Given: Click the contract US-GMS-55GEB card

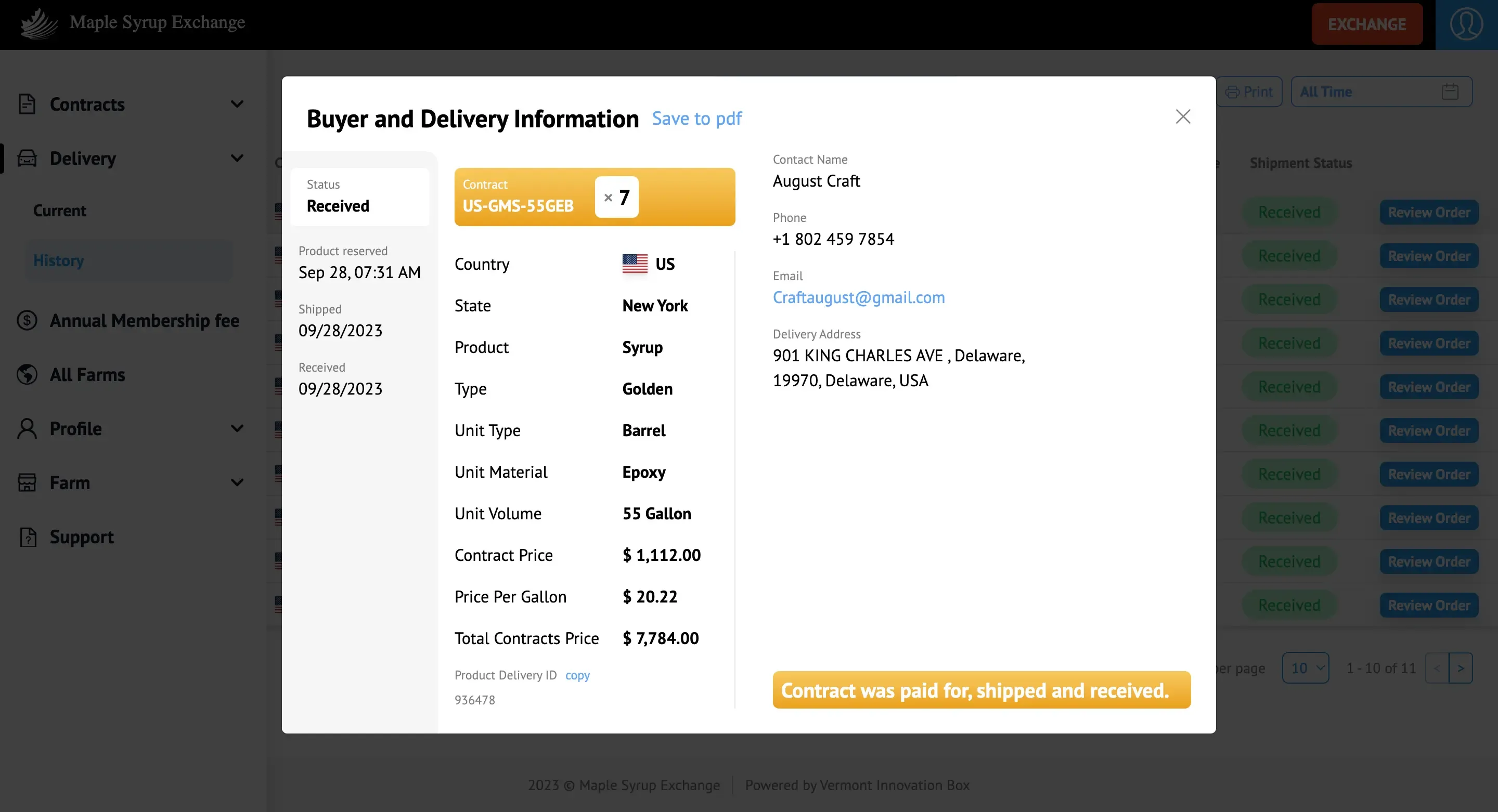Looking at the screenshot, I should point(595,197).
